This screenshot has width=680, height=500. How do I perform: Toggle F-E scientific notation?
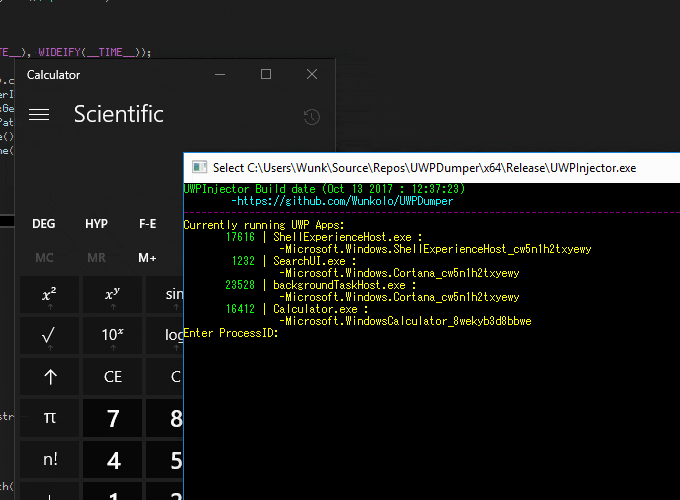coord(147,224)
